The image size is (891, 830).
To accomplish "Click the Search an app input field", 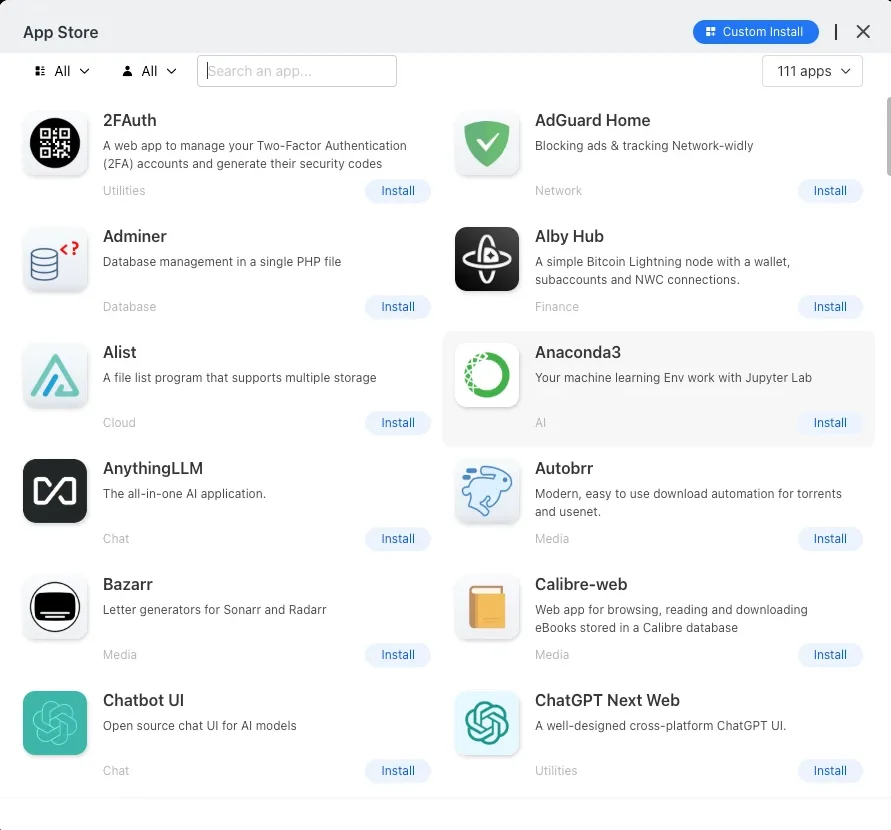I will click(297, 71).
